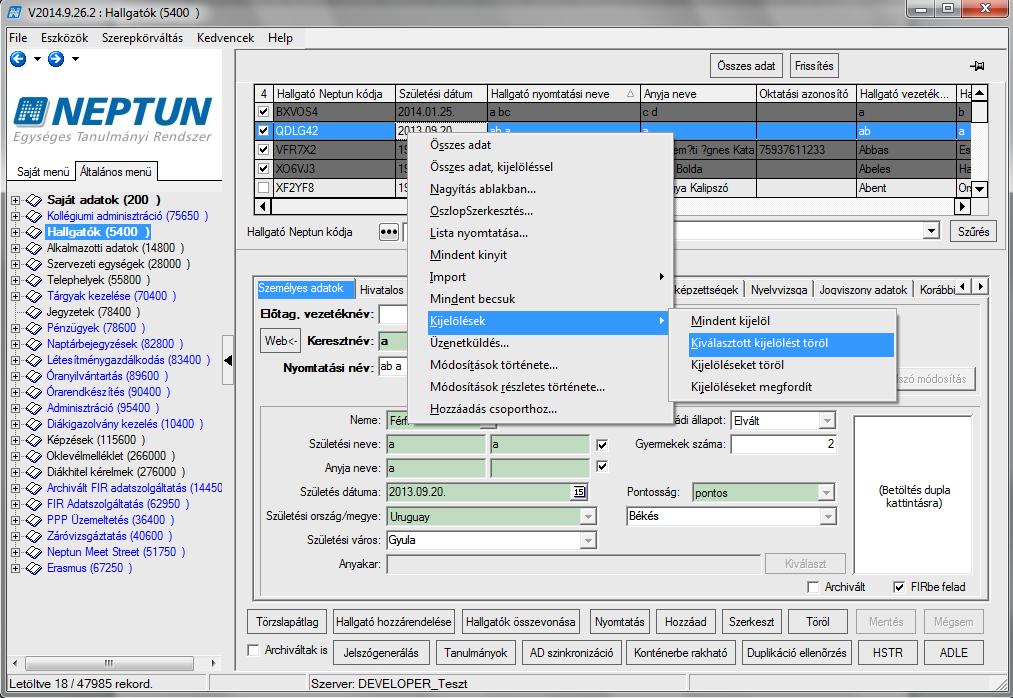The height and width of the screenshot is (698, 1013).
Task: Uncheck the VFR7X2 row checkbox
Action: tap(263, 150)
